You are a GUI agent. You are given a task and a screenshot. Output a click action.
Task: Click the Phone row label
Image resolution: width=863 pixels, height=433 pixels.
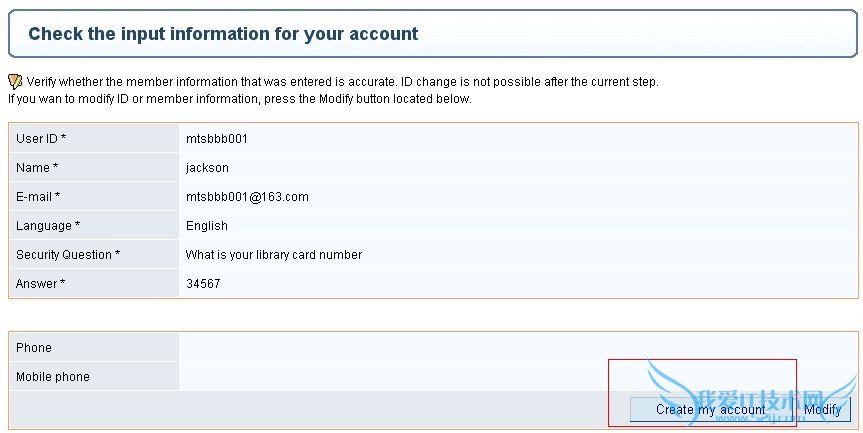coord(34,348)
